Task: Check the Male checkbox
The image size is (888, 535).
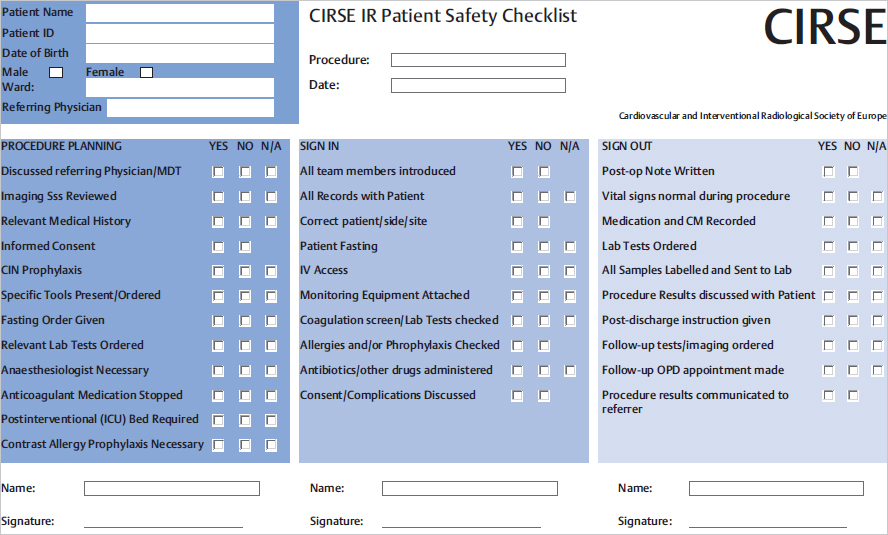Action: click(x=56, y=72)
